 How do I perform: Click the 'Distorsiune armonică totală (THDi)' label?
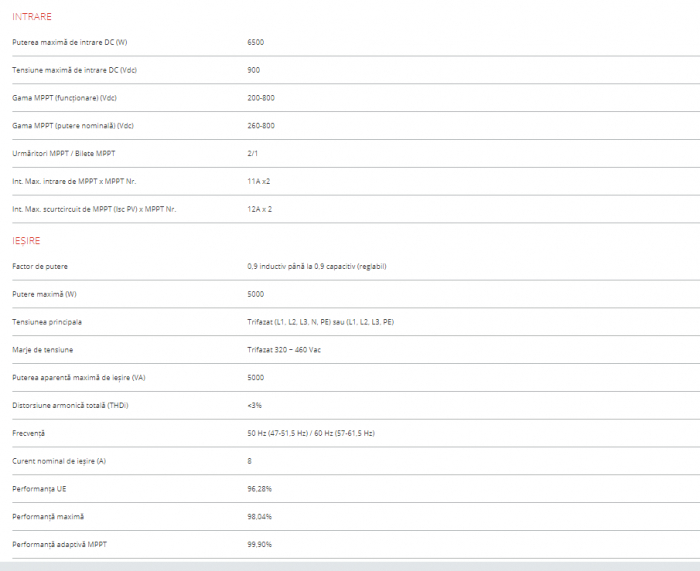70,405
